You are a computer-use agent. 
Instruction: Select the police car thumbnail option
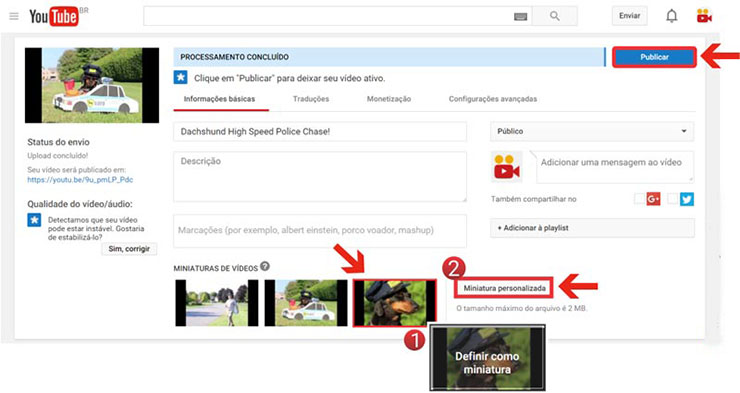(x=306, y=303)
